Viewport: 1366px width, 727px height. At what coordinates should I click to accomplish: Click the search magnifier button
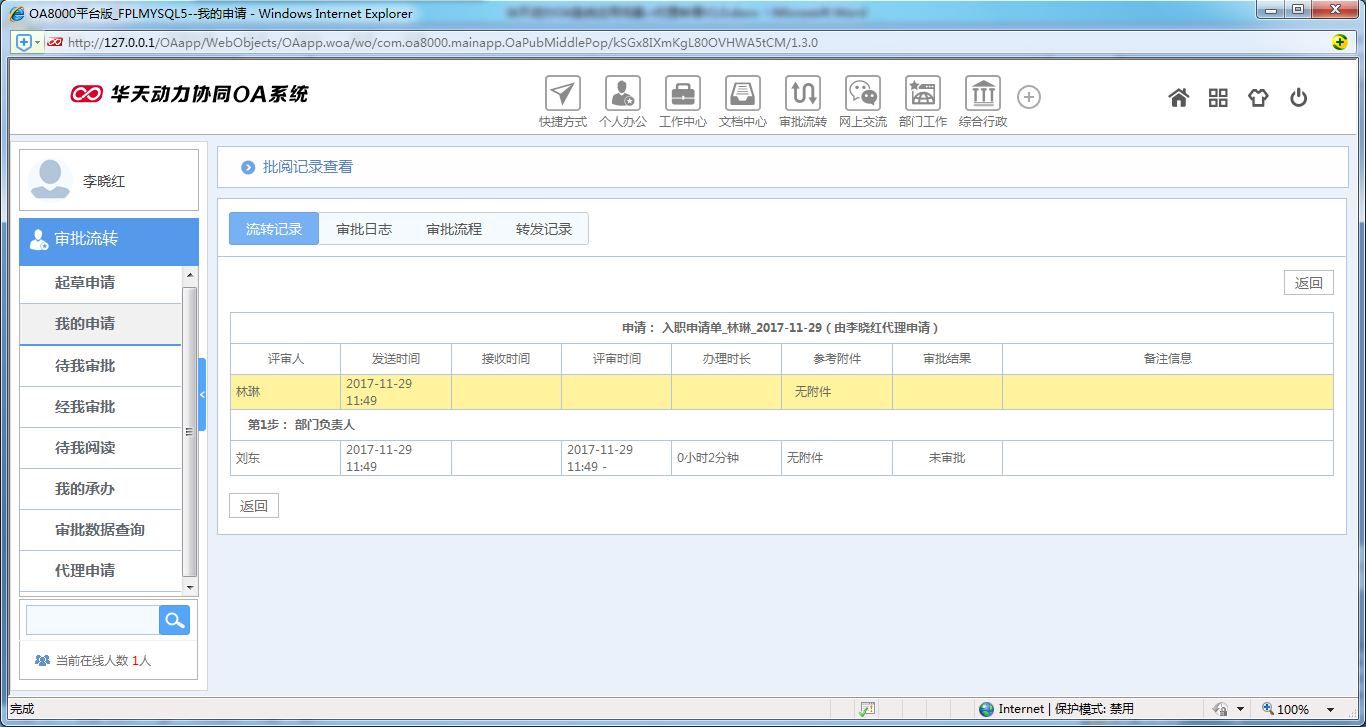click(174, 620)
